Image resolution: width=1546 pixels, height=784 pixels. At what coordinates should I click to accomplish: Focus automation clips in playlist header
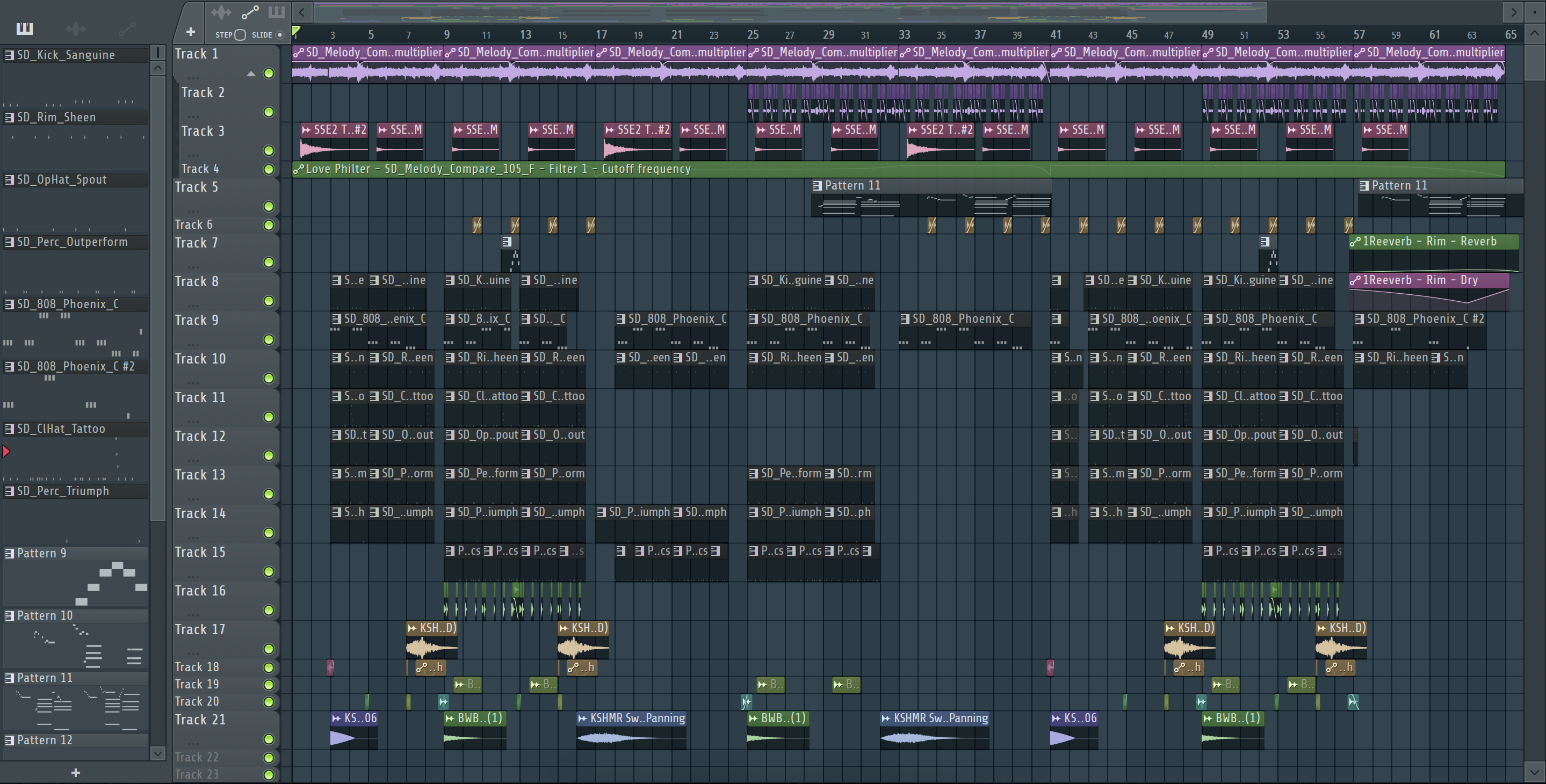[250, 12]
